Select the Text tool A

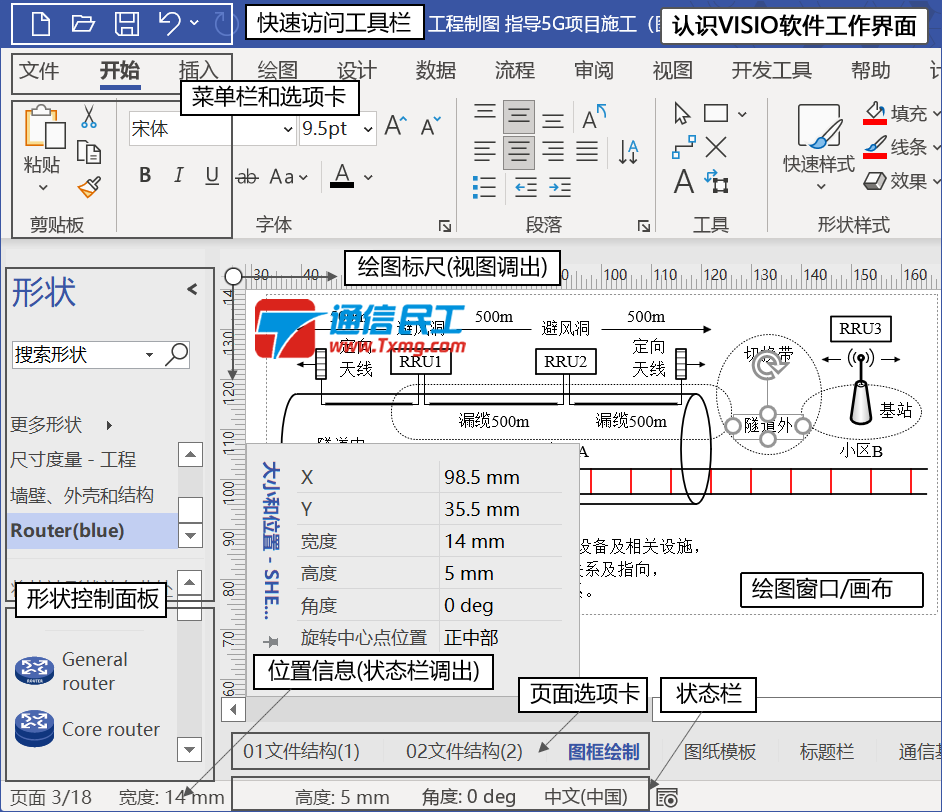(684, 182)
